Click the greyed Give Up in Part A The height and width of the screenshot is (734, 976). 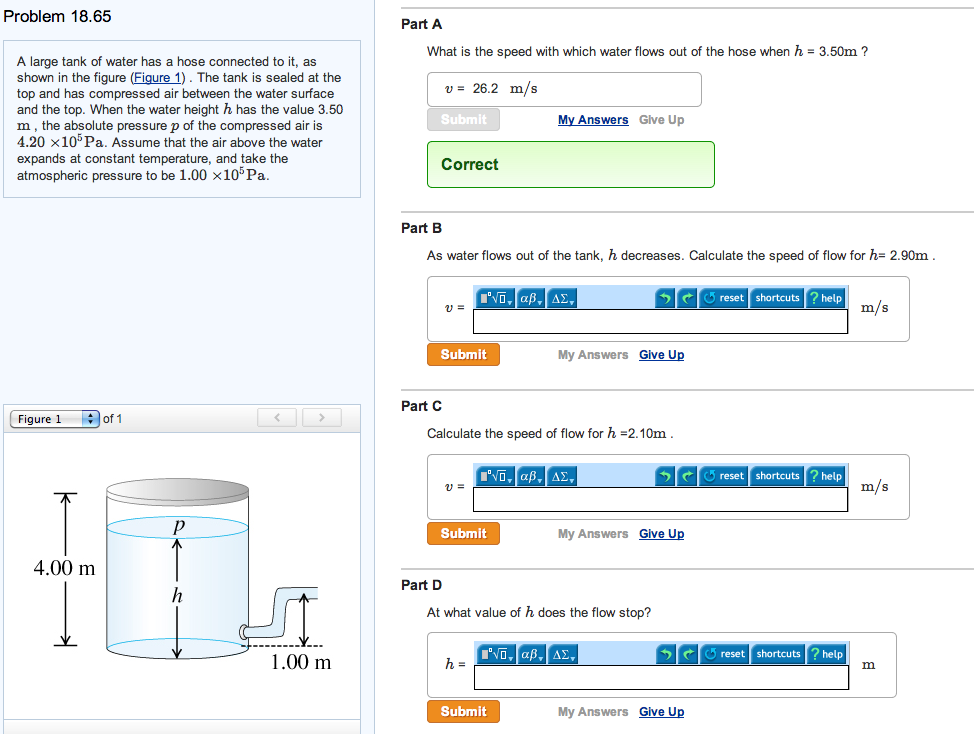pos(662,120)
